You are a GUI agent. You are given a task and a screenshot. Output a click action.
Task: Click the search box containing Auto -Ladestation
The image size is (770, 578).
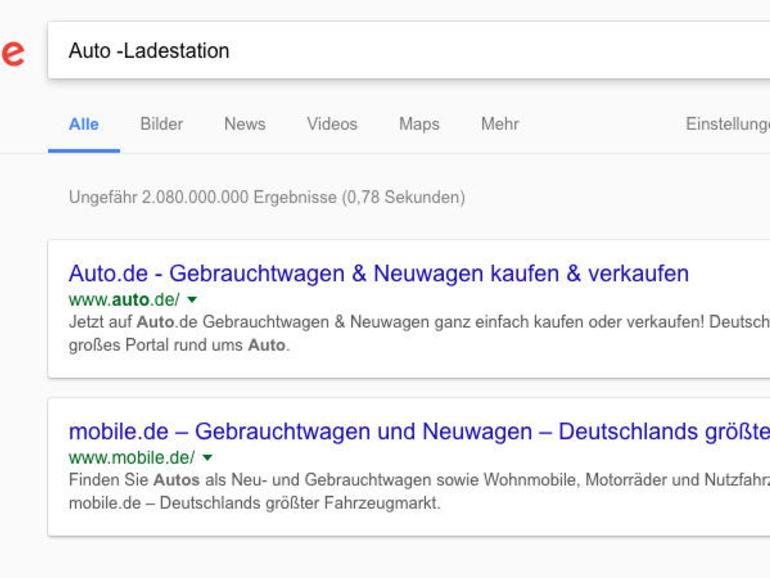[409, 50]
